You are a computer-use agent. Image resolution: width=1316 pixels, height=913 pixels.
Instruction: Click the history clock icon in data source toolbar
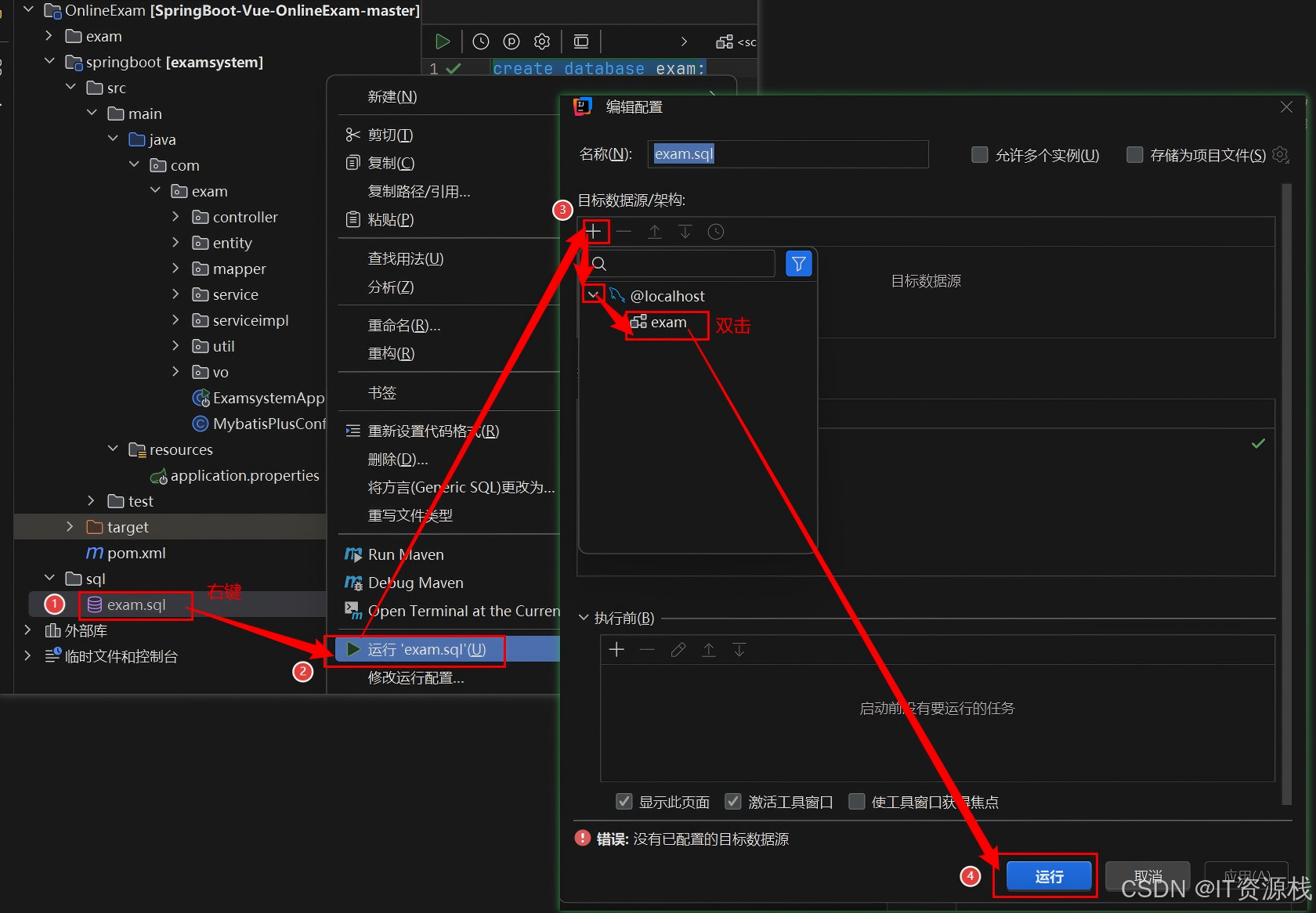[x=715, y=231]
